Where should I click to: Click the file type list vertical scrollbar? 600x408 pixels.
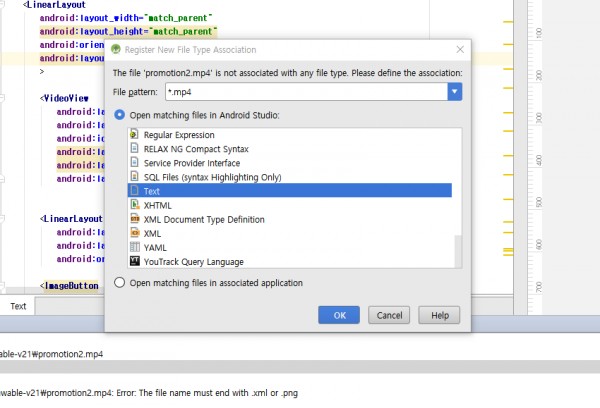458,251
